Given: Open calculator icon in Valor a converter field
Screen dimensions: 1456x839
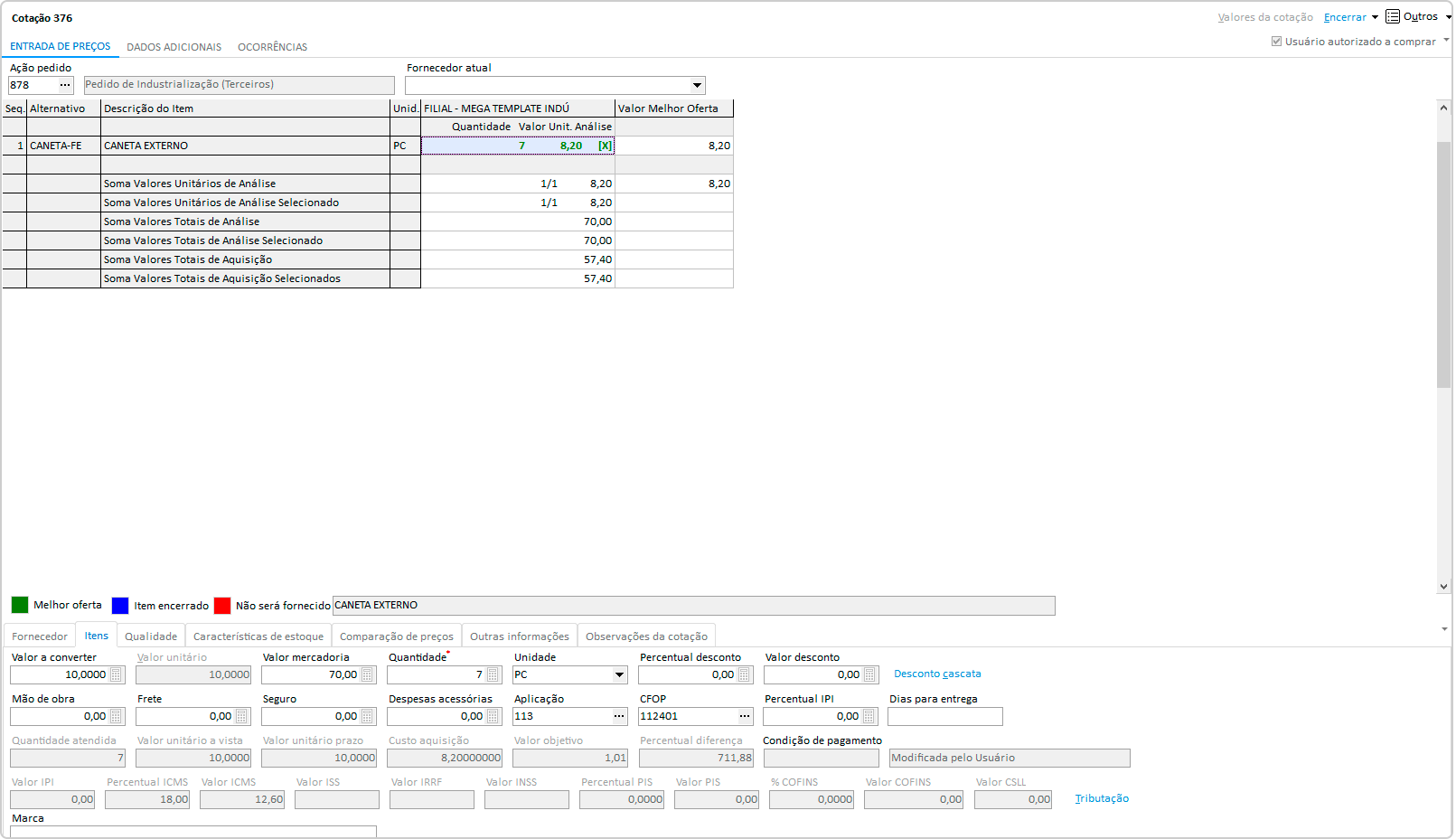Looking at the screenshot, I should (x=116, y=675).
